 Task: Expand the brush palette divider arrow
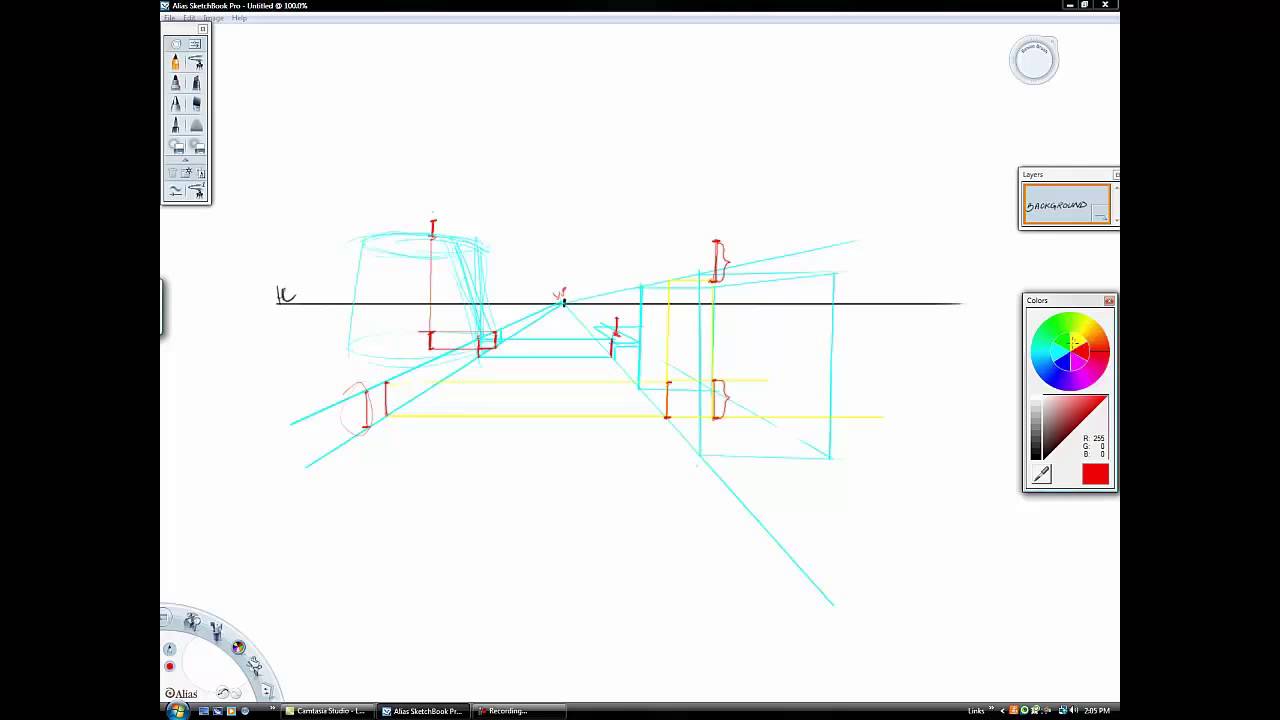pyautogui.click(x=186, y=160)
